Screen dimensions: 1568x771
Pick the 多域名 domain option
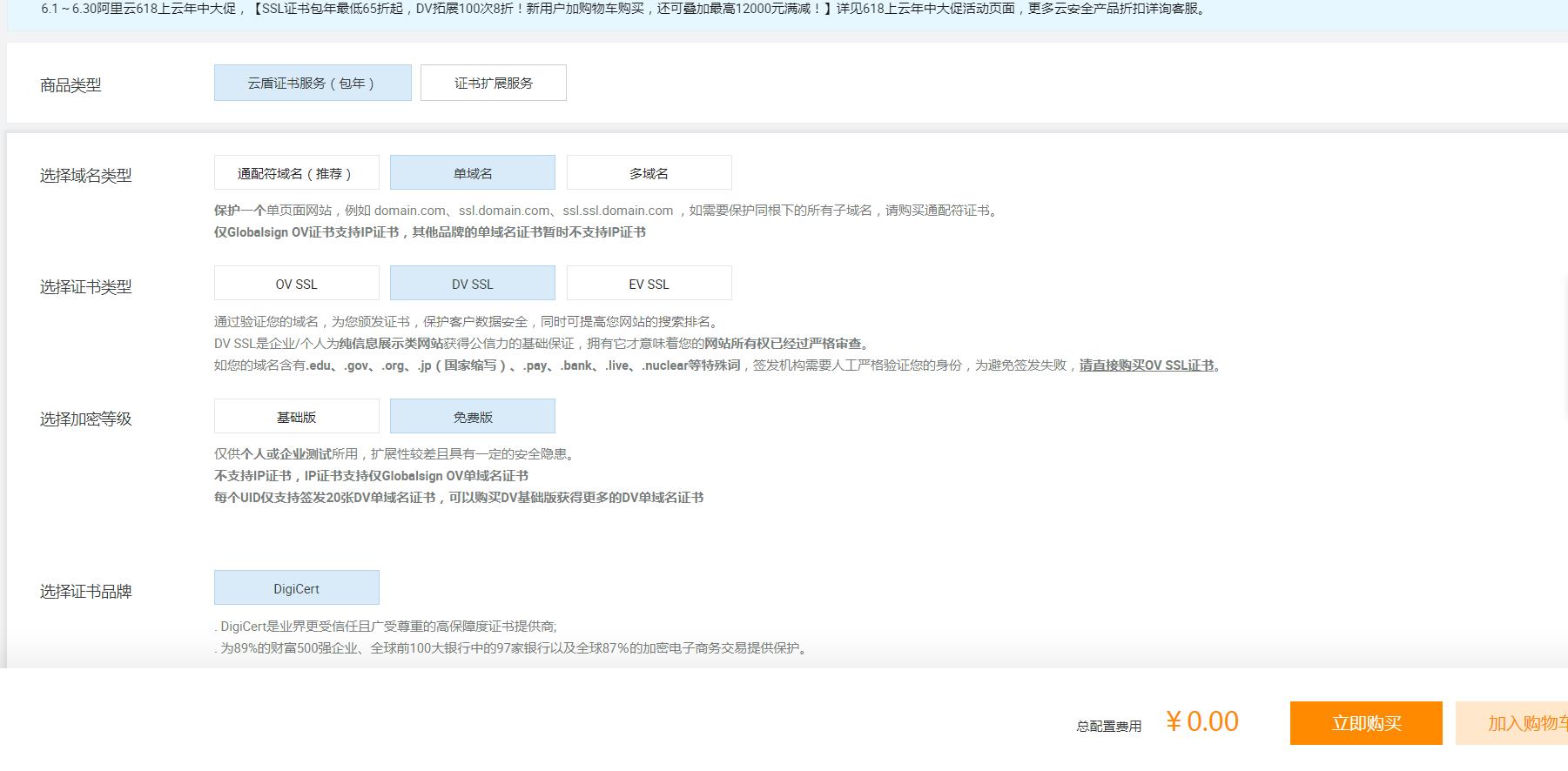pyautogui.click(x=649, y=173)
